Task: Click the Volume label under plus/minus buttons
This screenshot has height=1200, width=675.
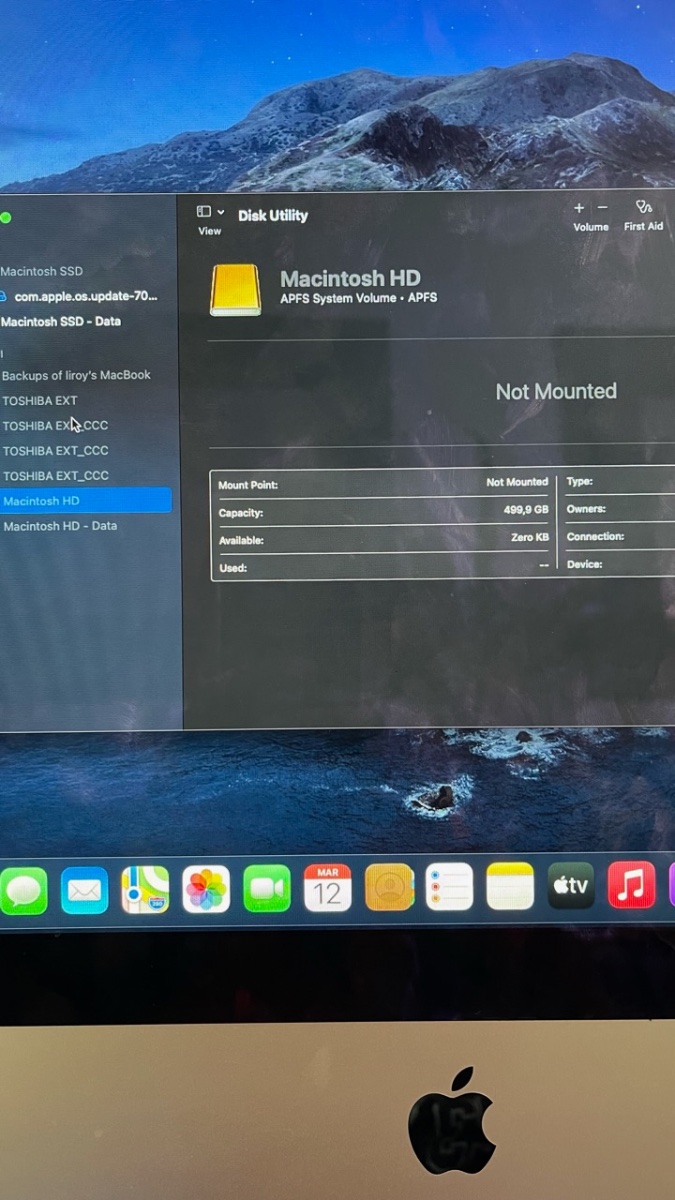Action: point(591,227)
